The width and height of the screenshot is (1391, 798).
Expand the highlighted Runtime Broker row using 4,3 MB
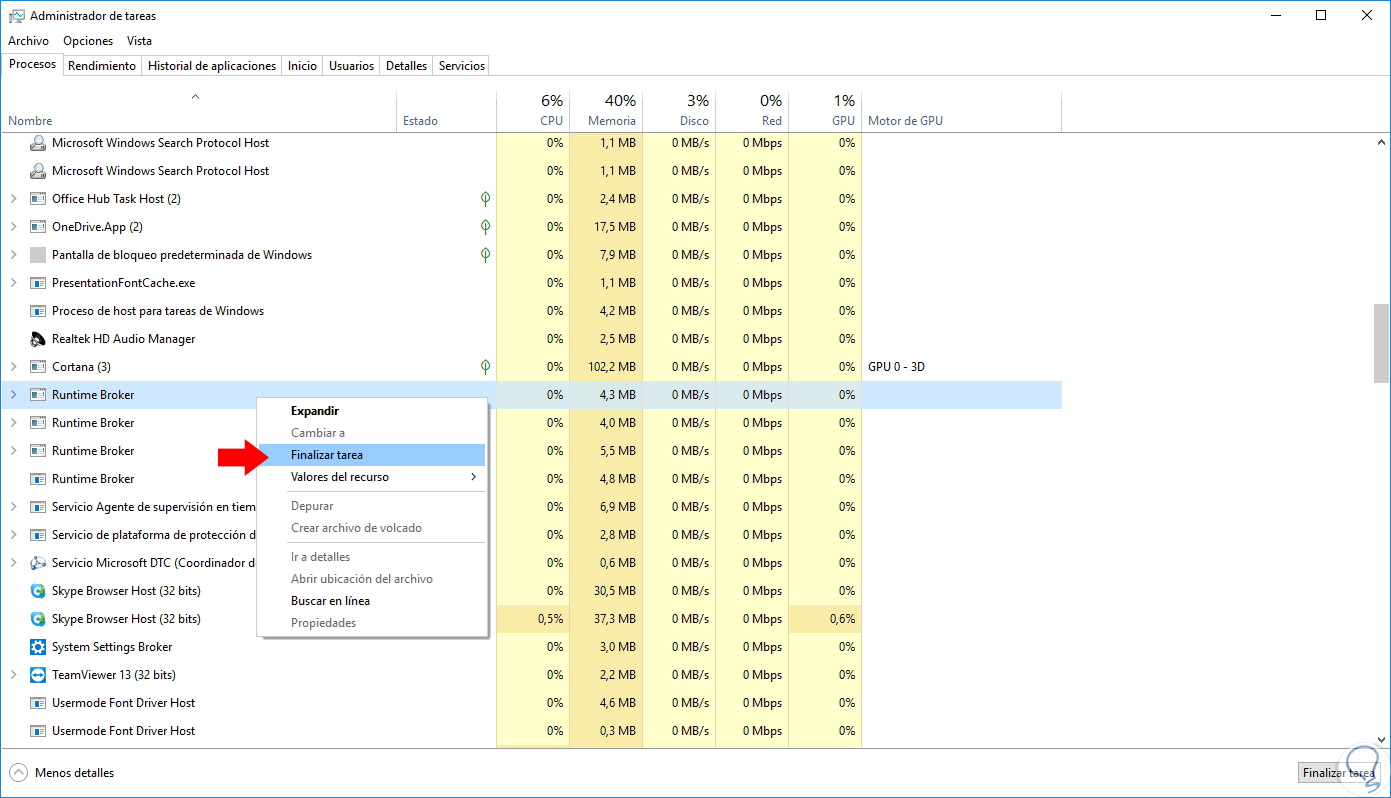click(x=13, y=395)
